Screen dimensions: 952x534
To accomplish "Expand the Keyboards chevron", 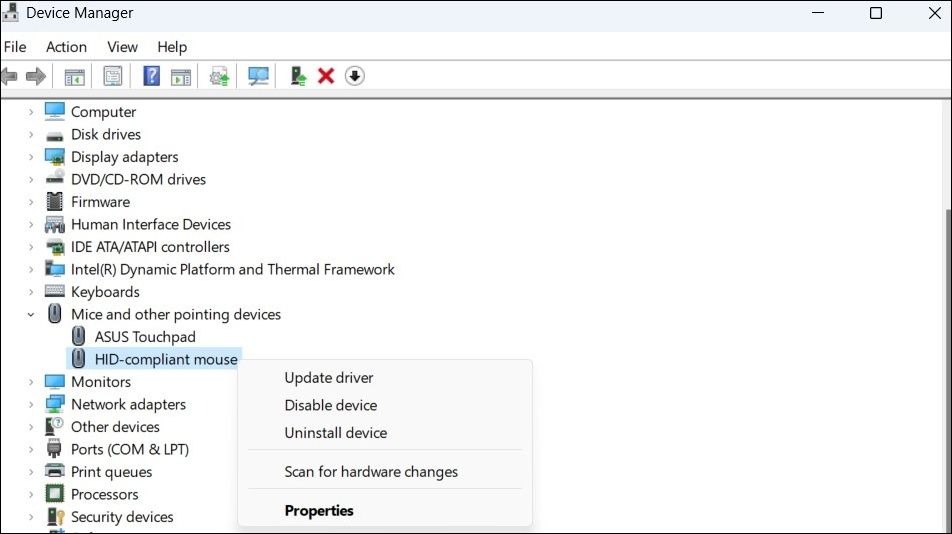I will point(31,292).
